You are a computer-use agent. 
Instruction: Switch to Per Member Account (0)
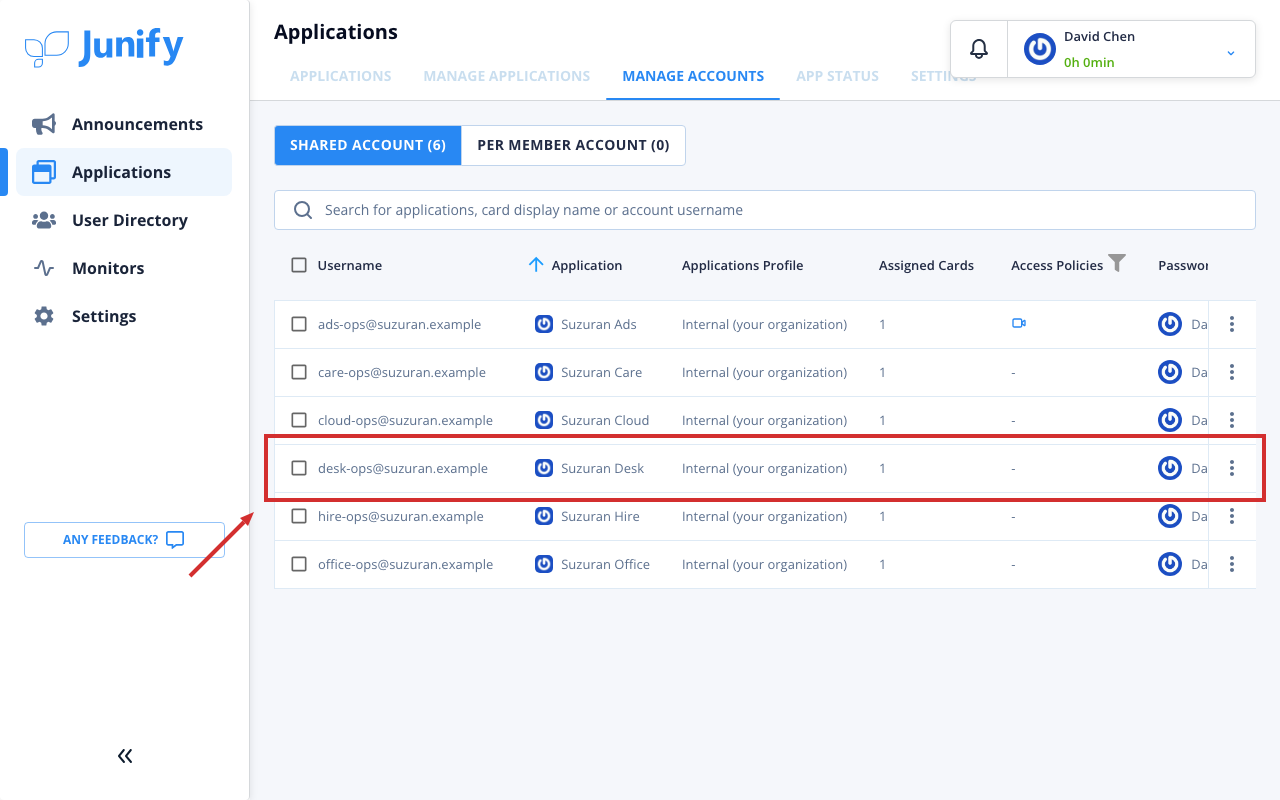573,145
